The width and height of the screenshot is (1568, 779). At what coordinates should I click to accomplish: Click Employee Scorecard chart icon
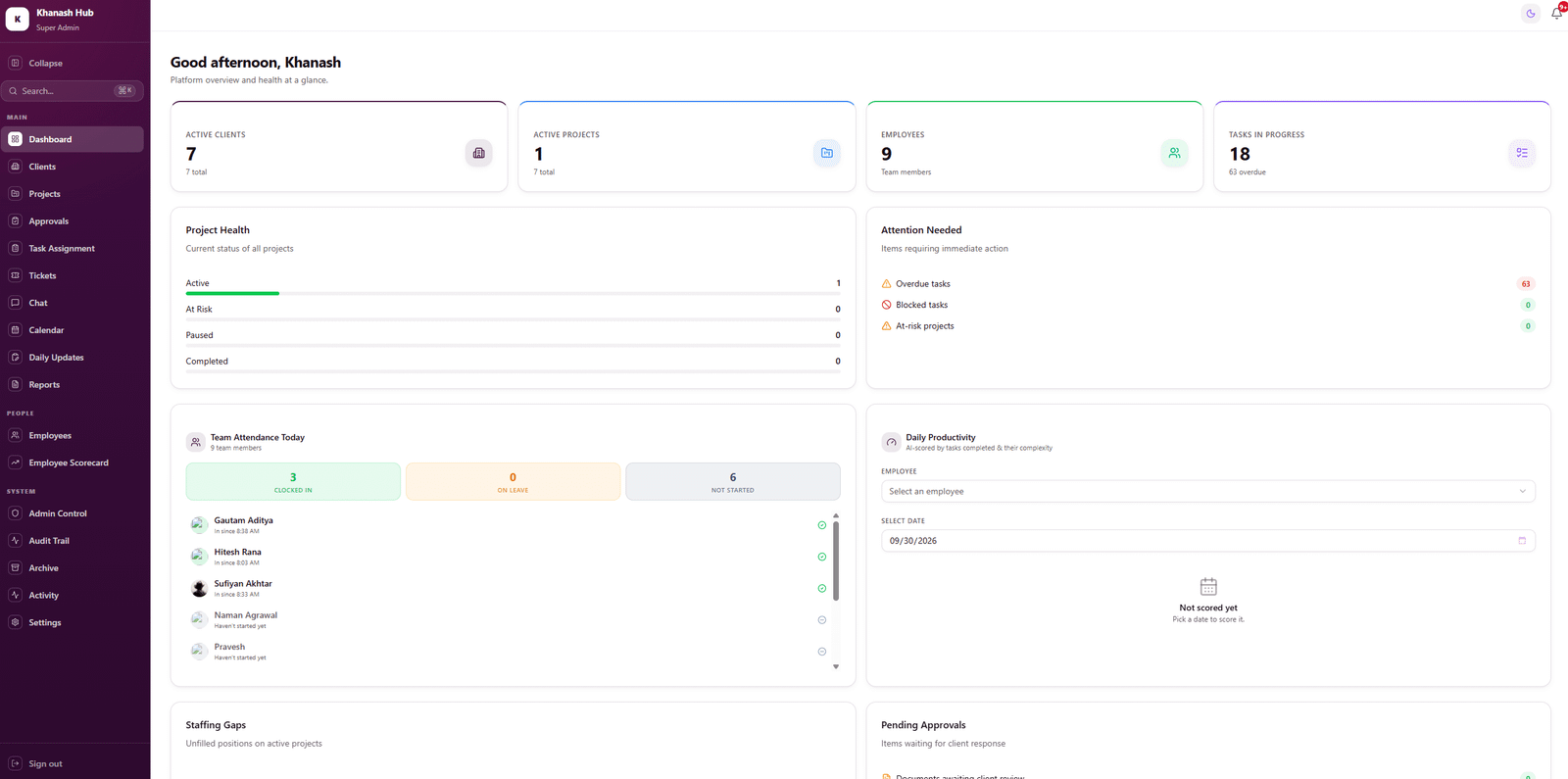15,463
